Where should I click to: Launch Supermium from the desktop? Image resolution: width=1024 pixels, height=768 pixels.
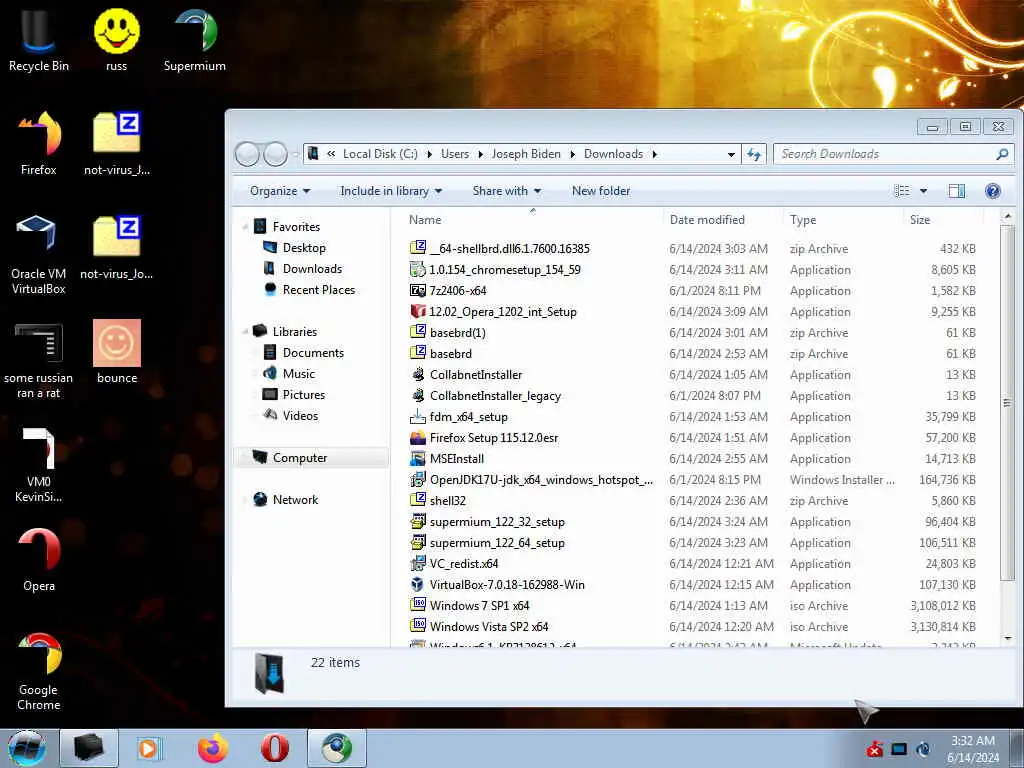tap(195, 39)
